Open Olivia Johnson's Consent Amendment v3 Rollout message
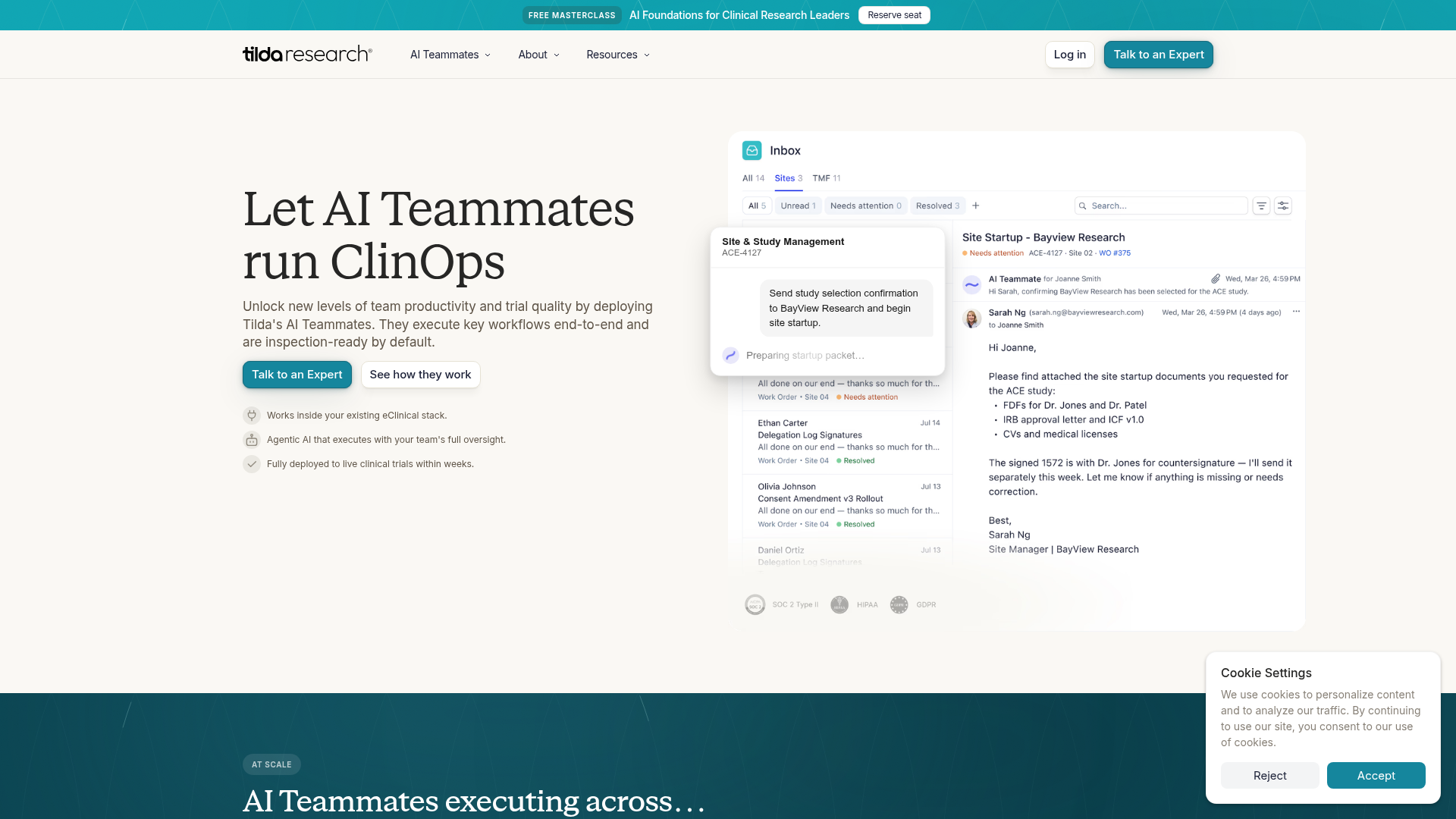1456x819 pixels. [849, 506]
